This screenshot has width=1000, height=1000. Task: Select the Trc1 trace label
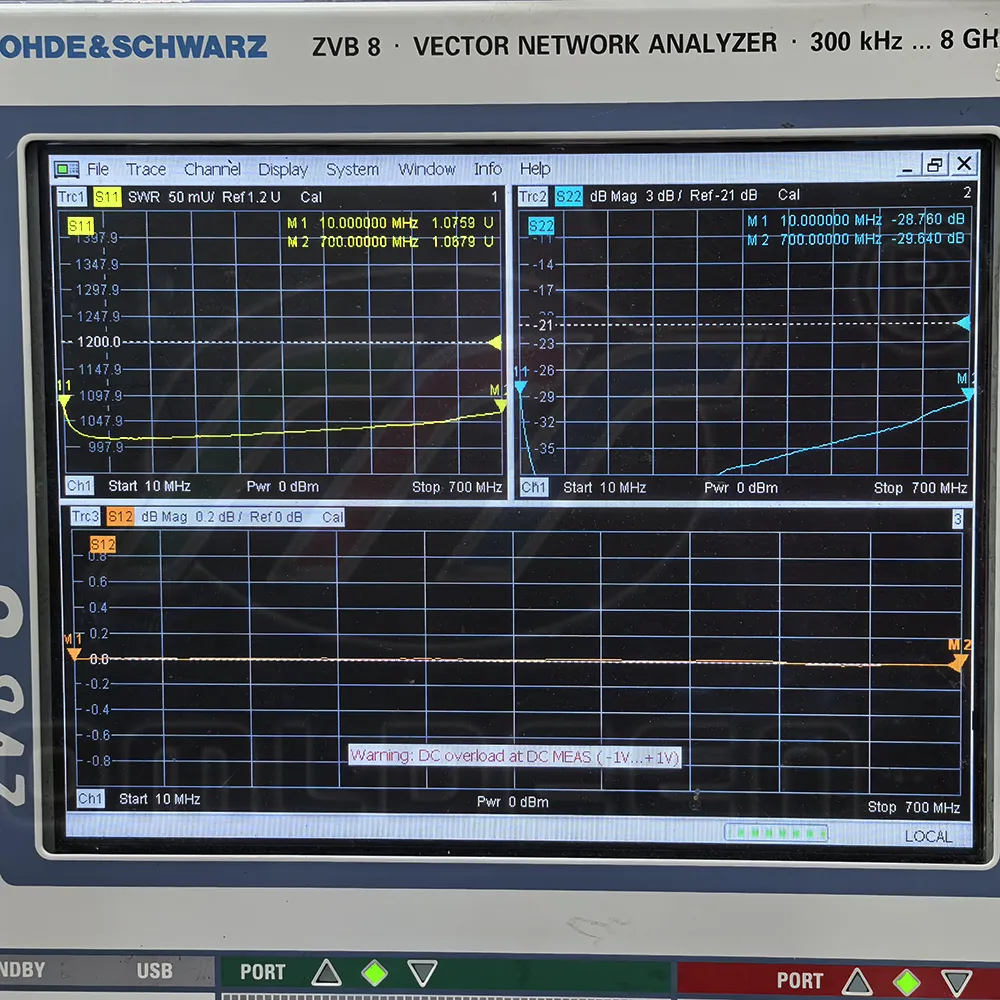tap(71, 197)
